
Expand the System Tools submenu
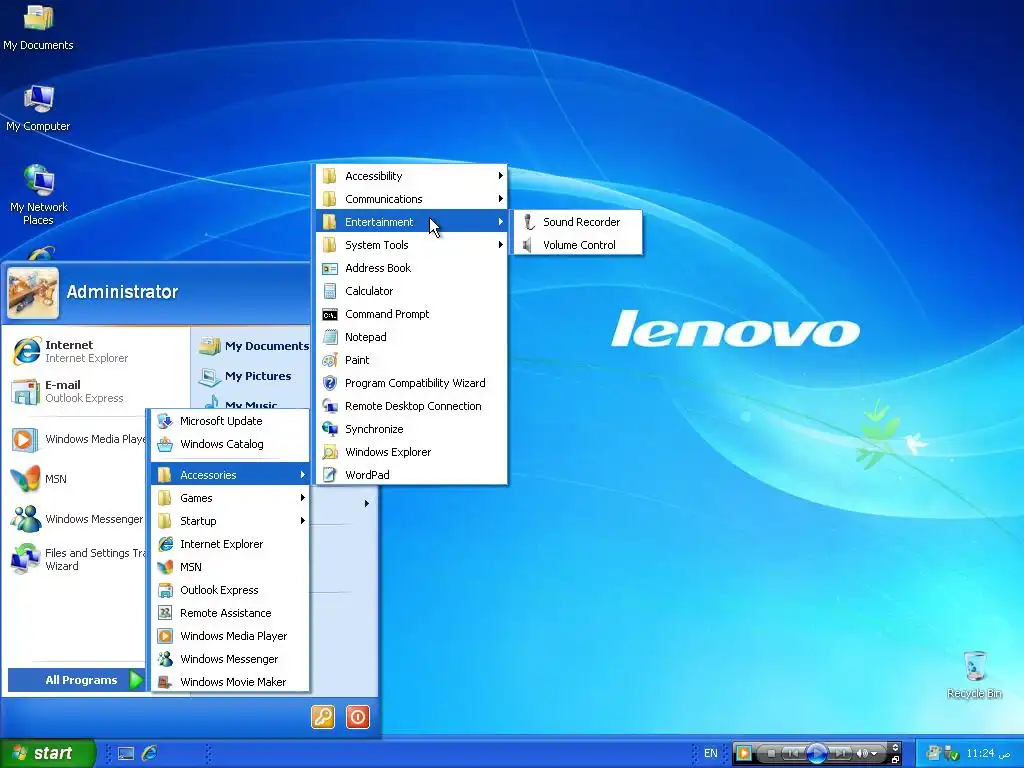[x=411, y=245]
